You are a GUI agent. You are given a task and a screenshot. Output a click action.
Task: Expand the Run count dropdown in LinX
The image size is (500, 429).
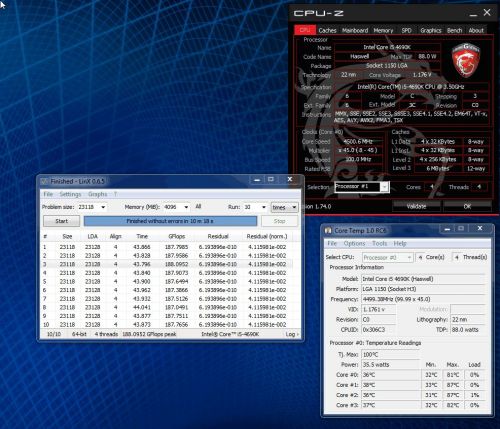(x=264, y=207)
